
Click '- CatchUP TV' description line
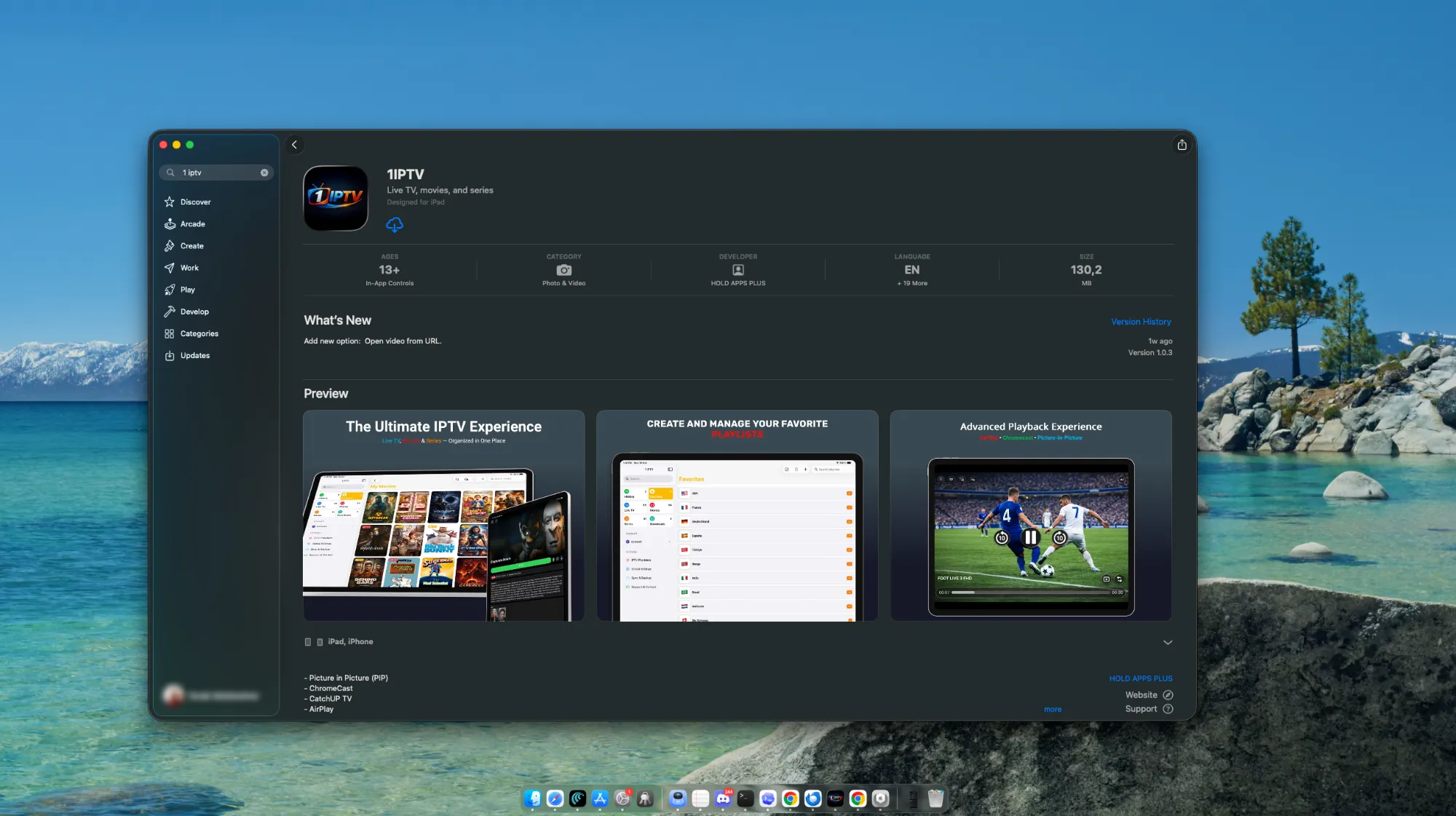328,698
